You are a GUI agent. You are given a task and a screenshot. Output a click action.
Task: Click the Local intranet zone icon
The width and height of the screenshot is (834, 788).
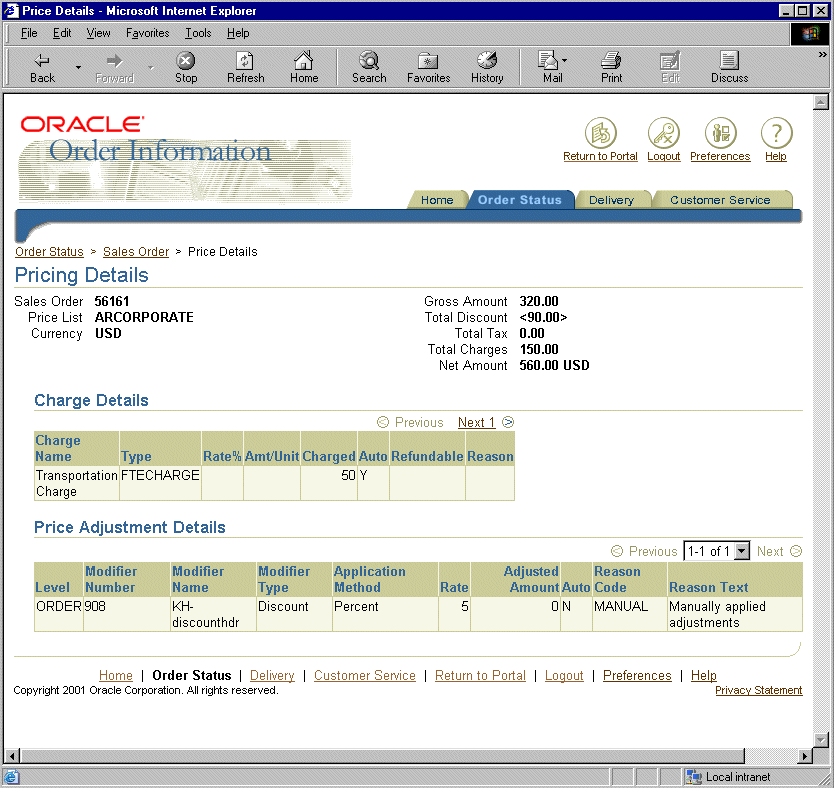pos(693,777)
